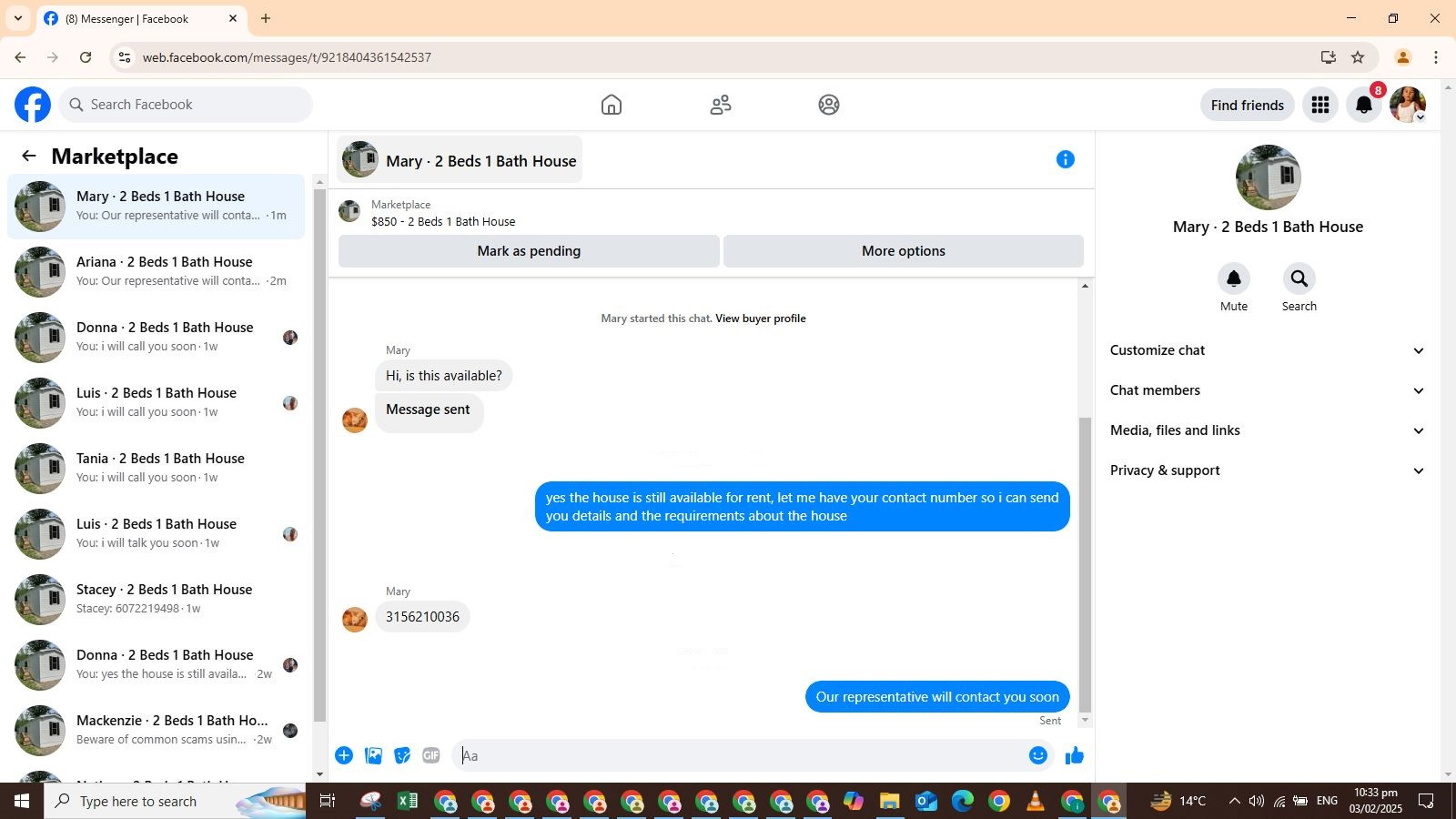Open File Explorer from the taskbar
Viewport: 1456px width, 819px height.
point(889,802)
